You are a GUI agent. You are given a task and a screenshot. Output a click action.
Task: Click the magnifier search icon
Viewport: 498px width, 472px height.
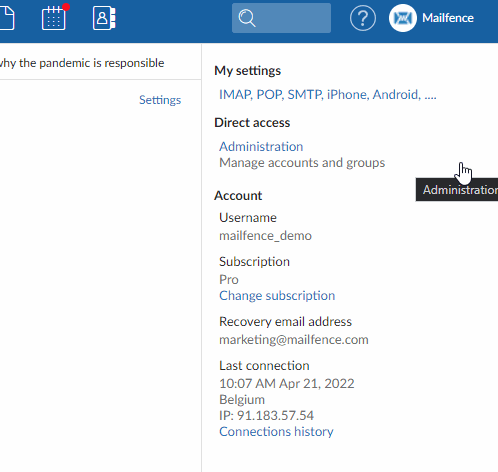(x=247, y=18)
